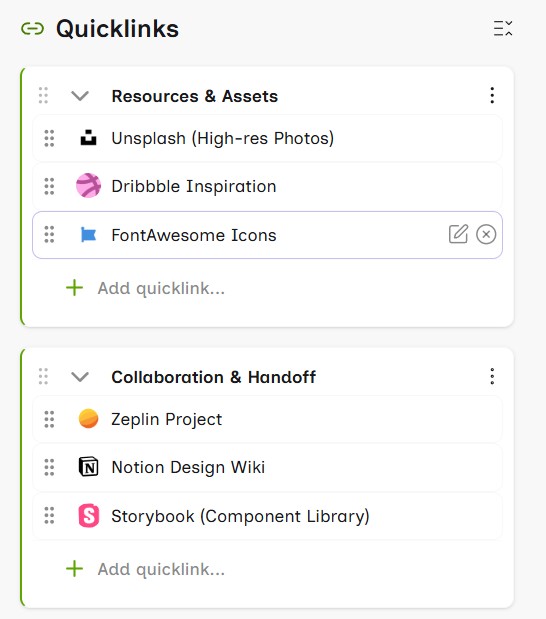Click the Collaboration & Handoff group title

(214, 377)
